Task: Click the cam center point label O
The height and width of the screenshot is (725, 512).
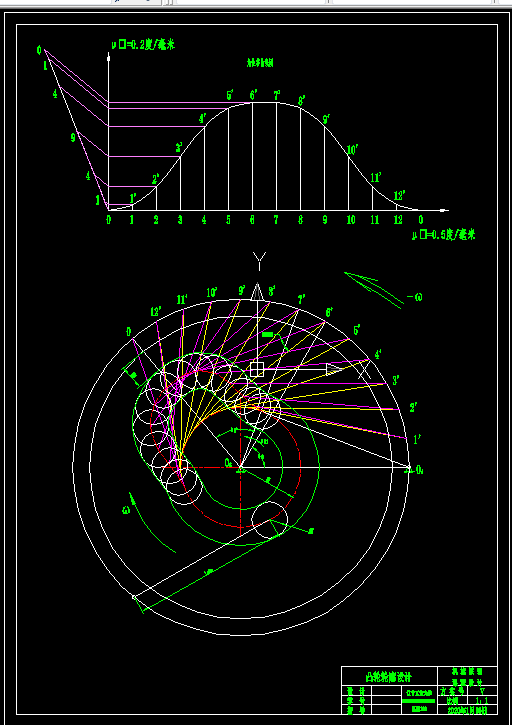Action: (229, 462)
